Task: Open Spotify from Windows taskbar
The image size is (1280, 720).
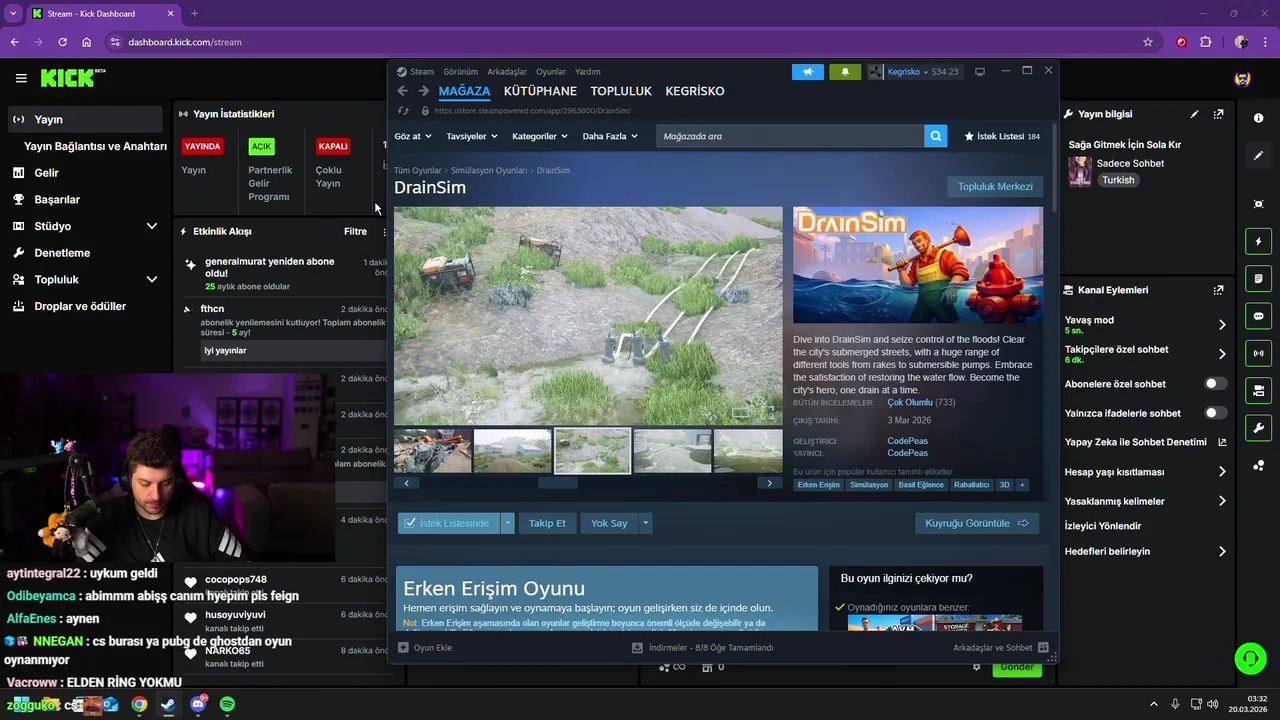Action: (227, 704)
